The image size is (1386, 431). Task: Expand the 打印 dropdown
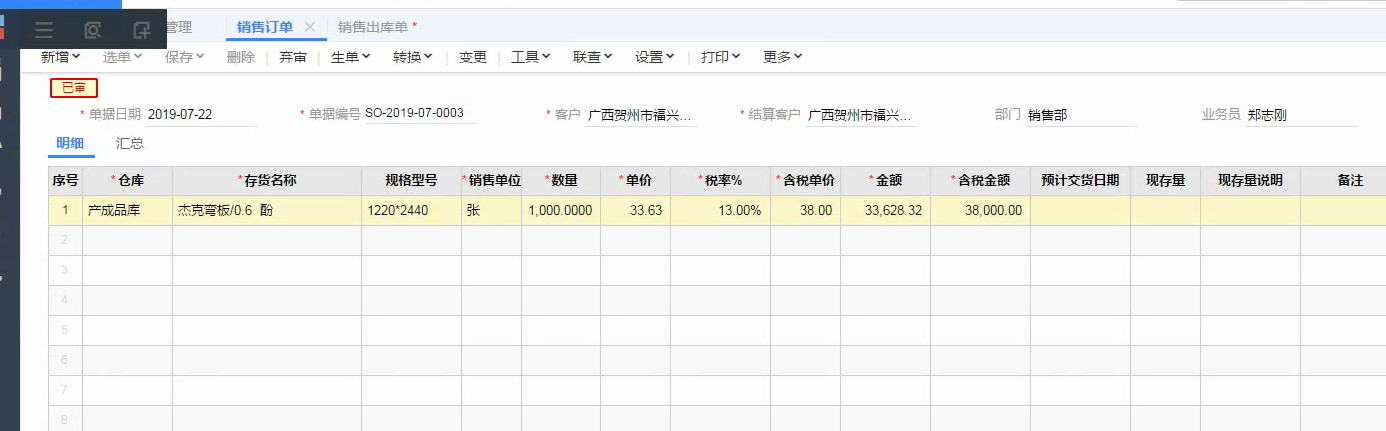tap(721, 57)
